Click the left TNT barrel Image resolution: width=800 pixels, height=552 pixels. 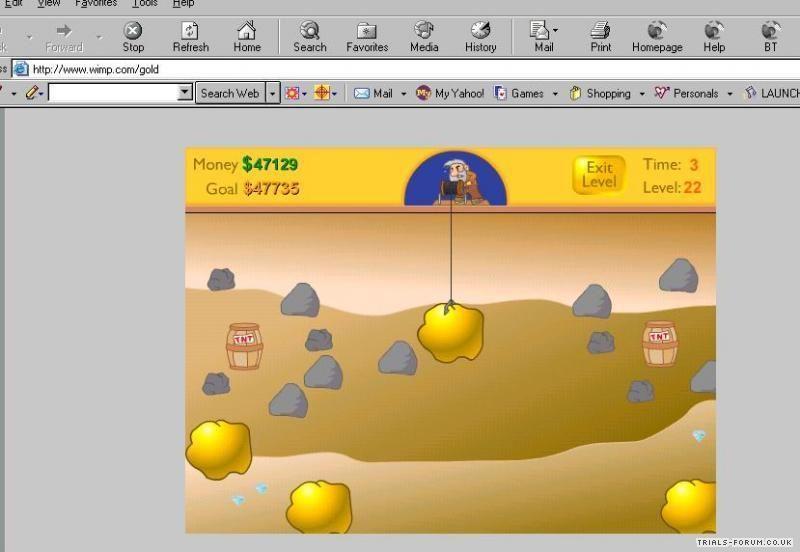pos(244,346)
